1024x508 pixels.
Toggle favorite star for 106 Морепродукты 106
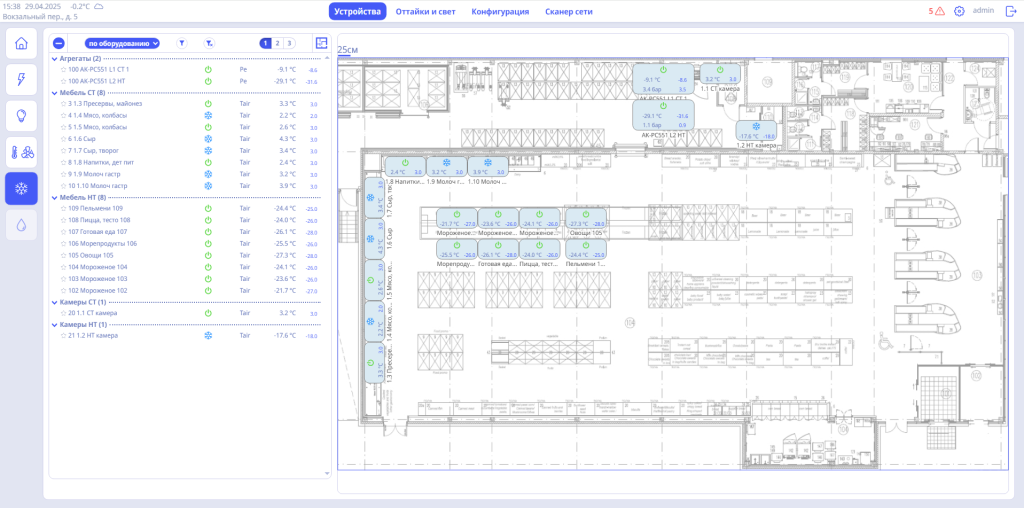[64, 243]
